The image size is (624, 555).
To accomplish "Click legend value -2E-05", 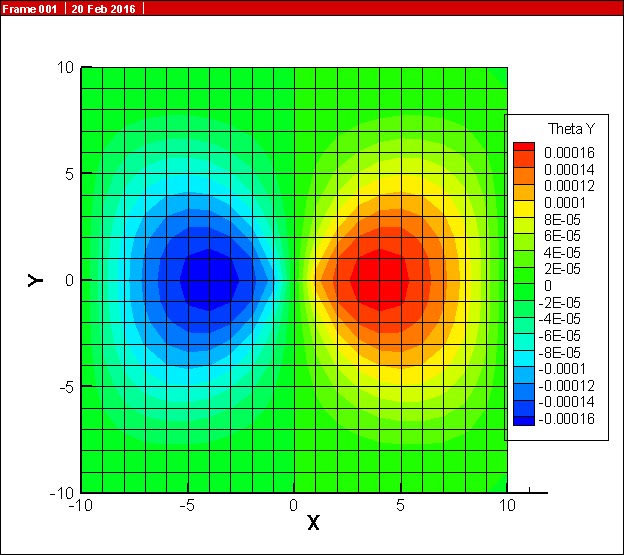I will (559, 303).
